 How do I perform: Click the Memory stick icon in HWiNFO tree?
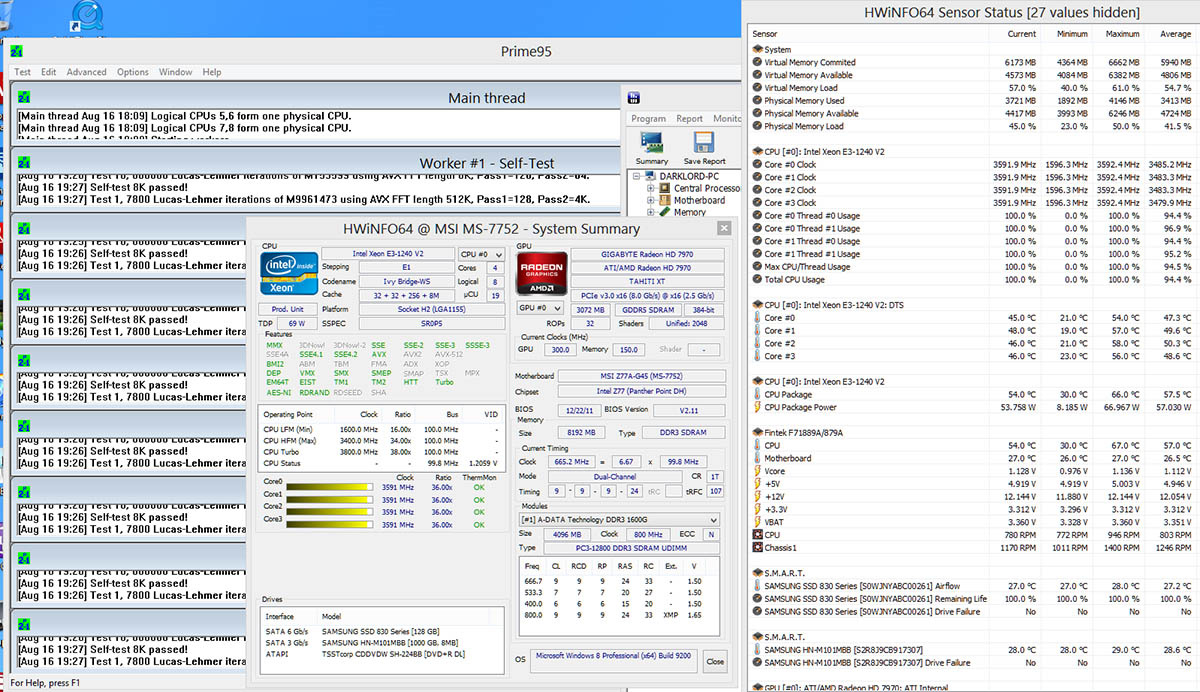pos(664,212)
